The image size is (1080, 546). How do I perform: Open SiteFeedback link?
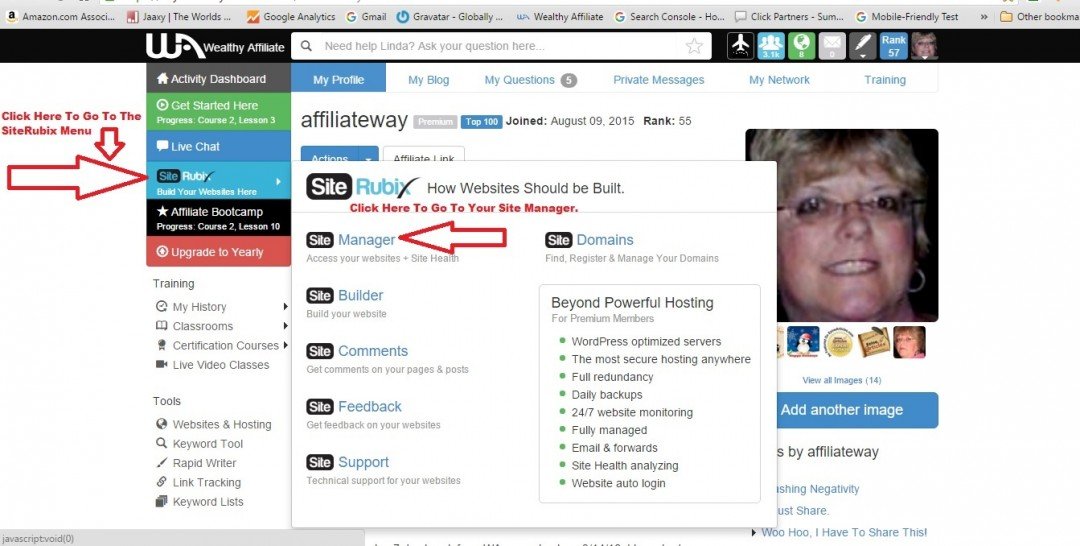point(354,406)
